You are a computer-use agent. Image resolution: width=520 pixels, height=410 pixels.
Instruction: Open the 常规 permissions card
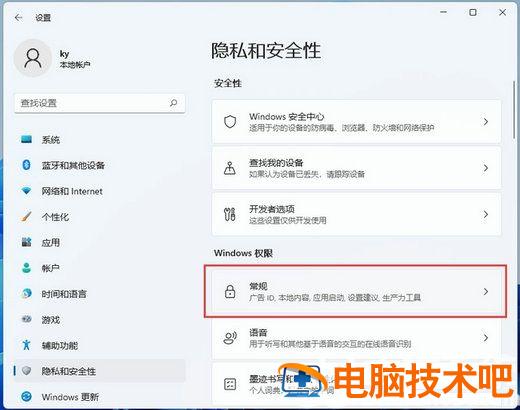356,291
